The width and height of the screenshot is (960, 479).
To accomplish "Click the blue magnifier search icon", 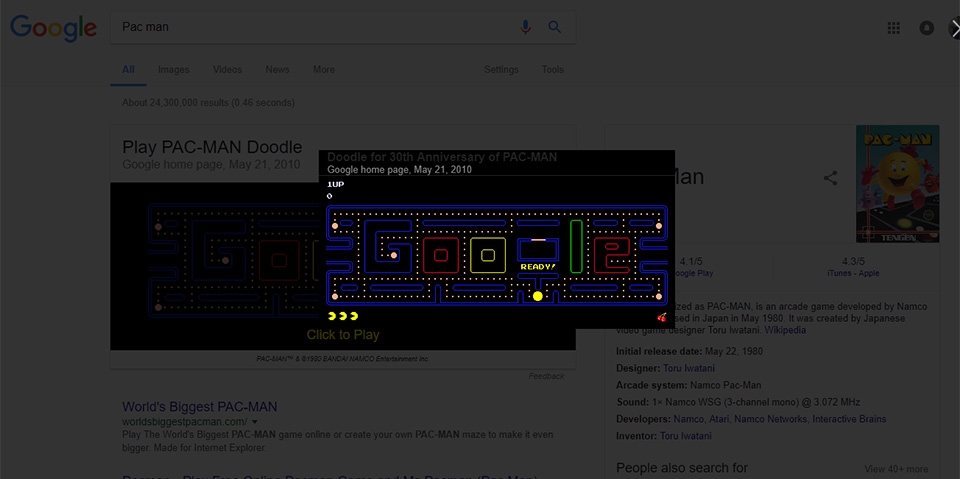I will point(555,27).
